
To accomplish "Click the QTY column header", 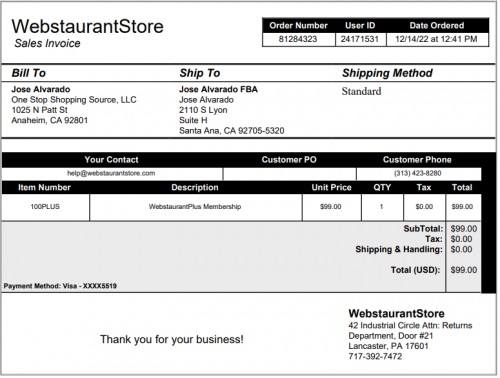I will [382, 187].
